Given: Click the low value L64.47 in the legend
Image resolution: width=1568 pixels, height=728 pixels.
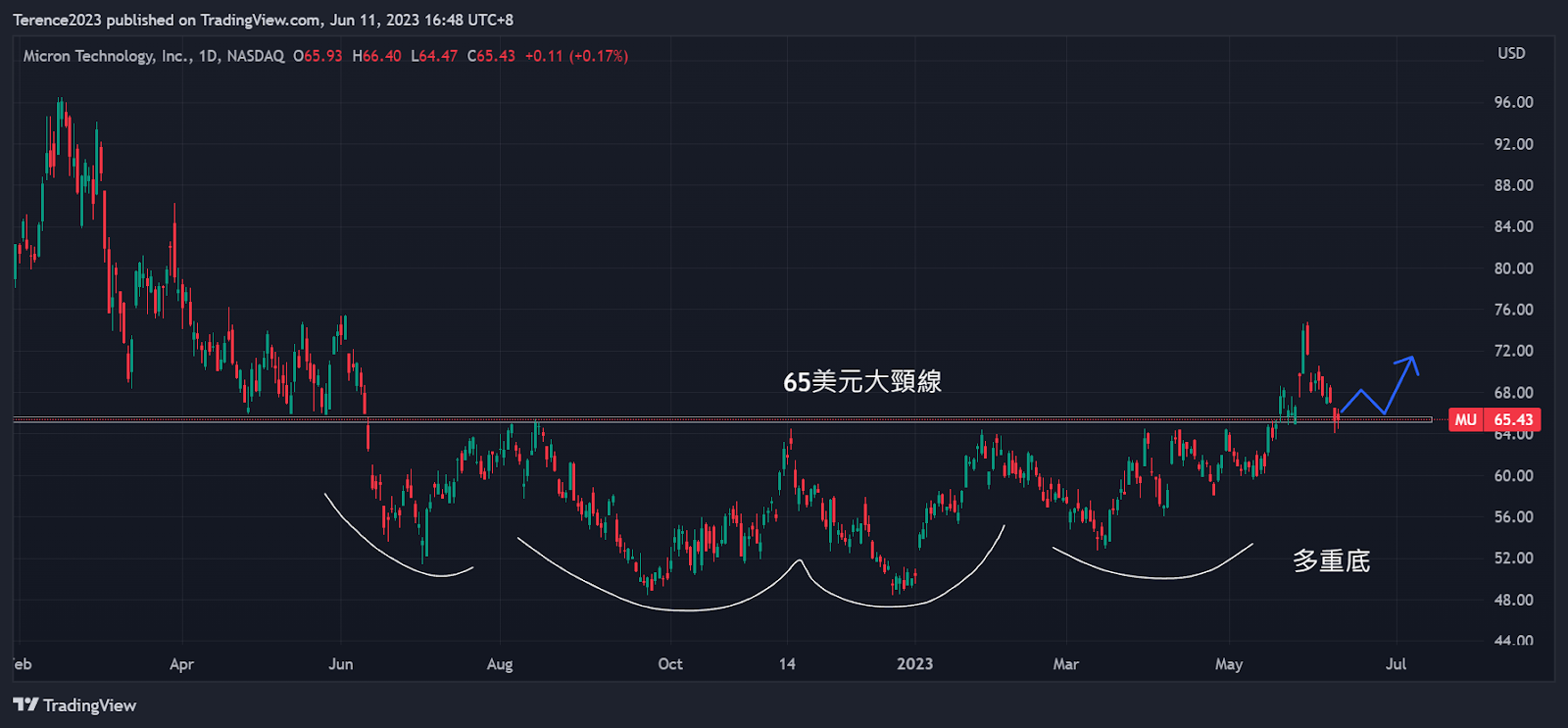Looking at the screenshot, I should click(x=434, y=56).
